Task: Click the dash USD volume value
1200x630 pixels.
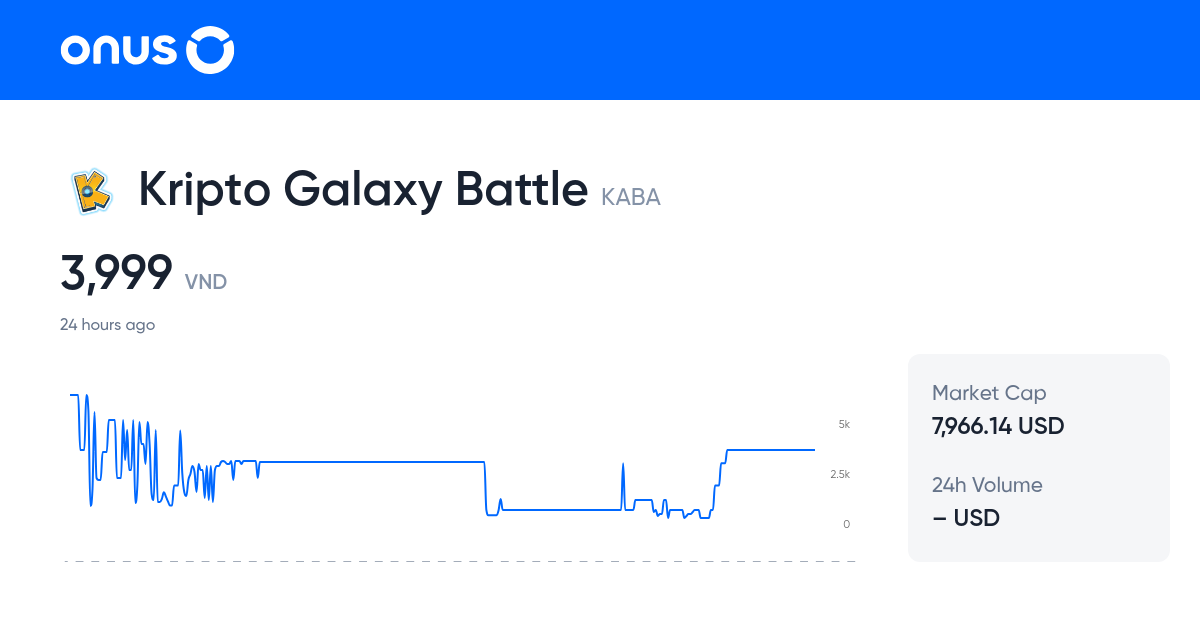Action: (966, 518)
